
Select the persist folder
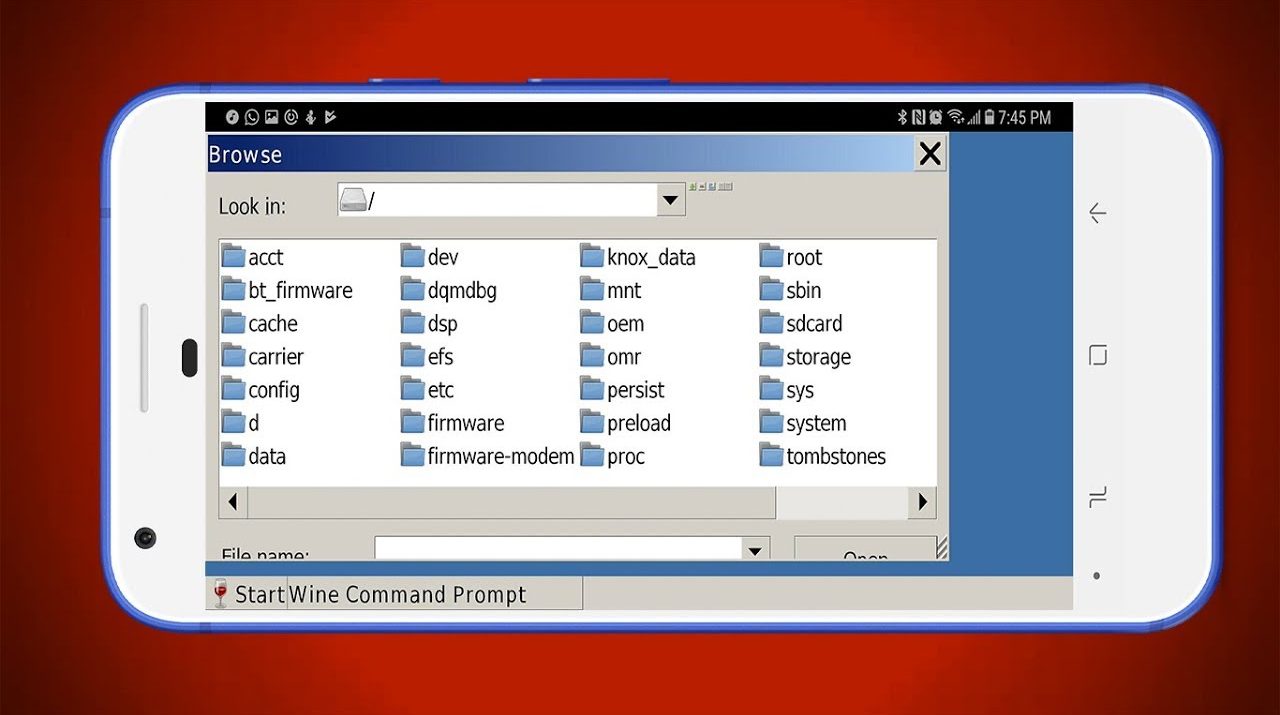(x=635, y=390)
